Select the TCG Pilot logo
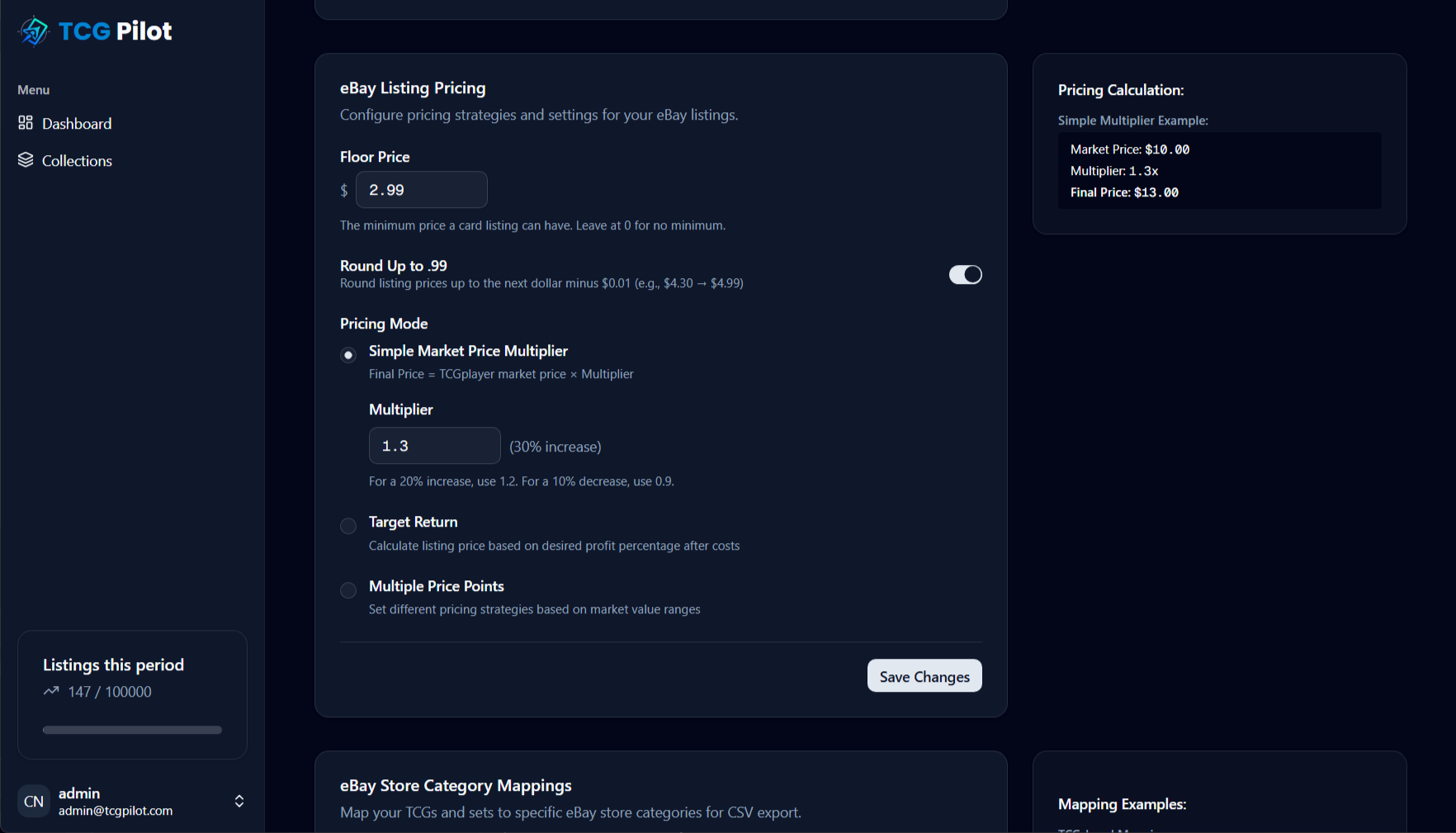 pos(94,31)
